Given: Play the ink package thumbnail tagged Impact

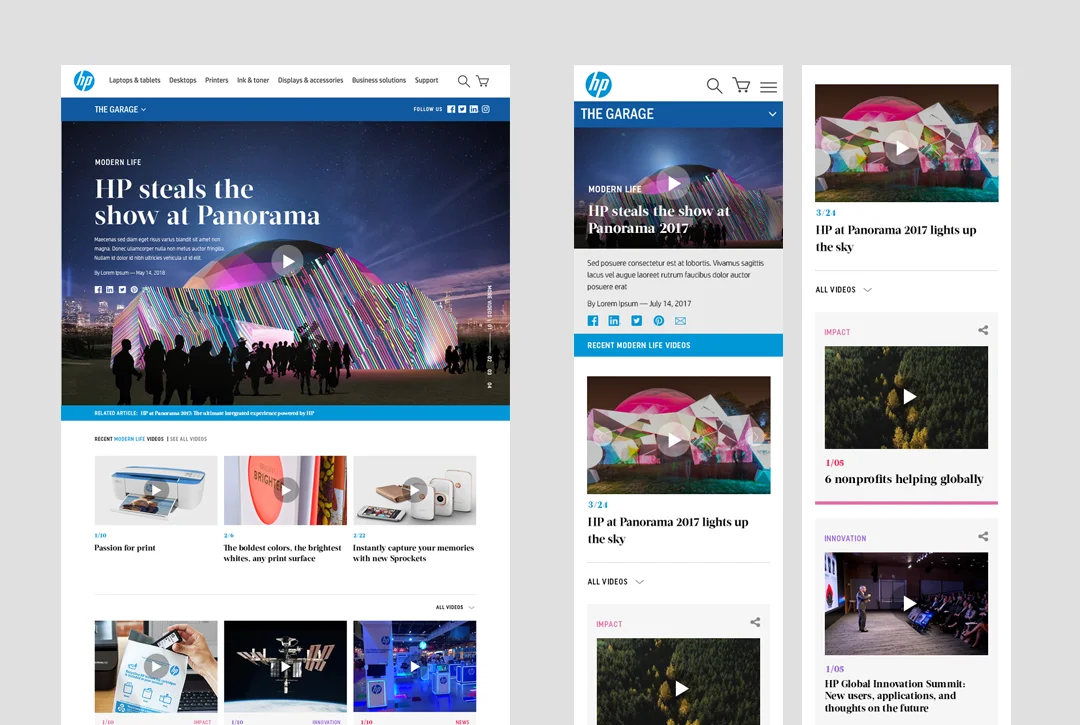Looking at the screenshot, I should click(156, 666).
